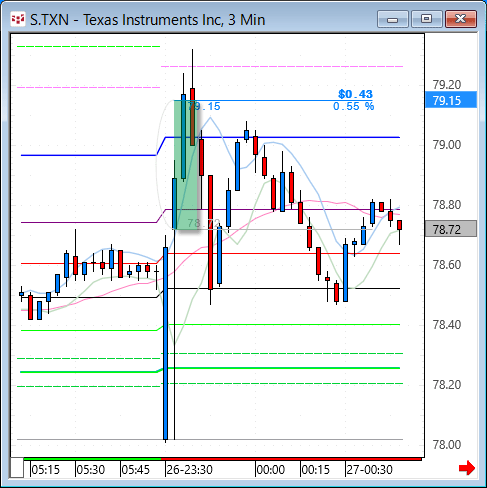Screen dimensions: 487x488
Task: Click the 79.00 price axis label
Action: click(447, 145)
